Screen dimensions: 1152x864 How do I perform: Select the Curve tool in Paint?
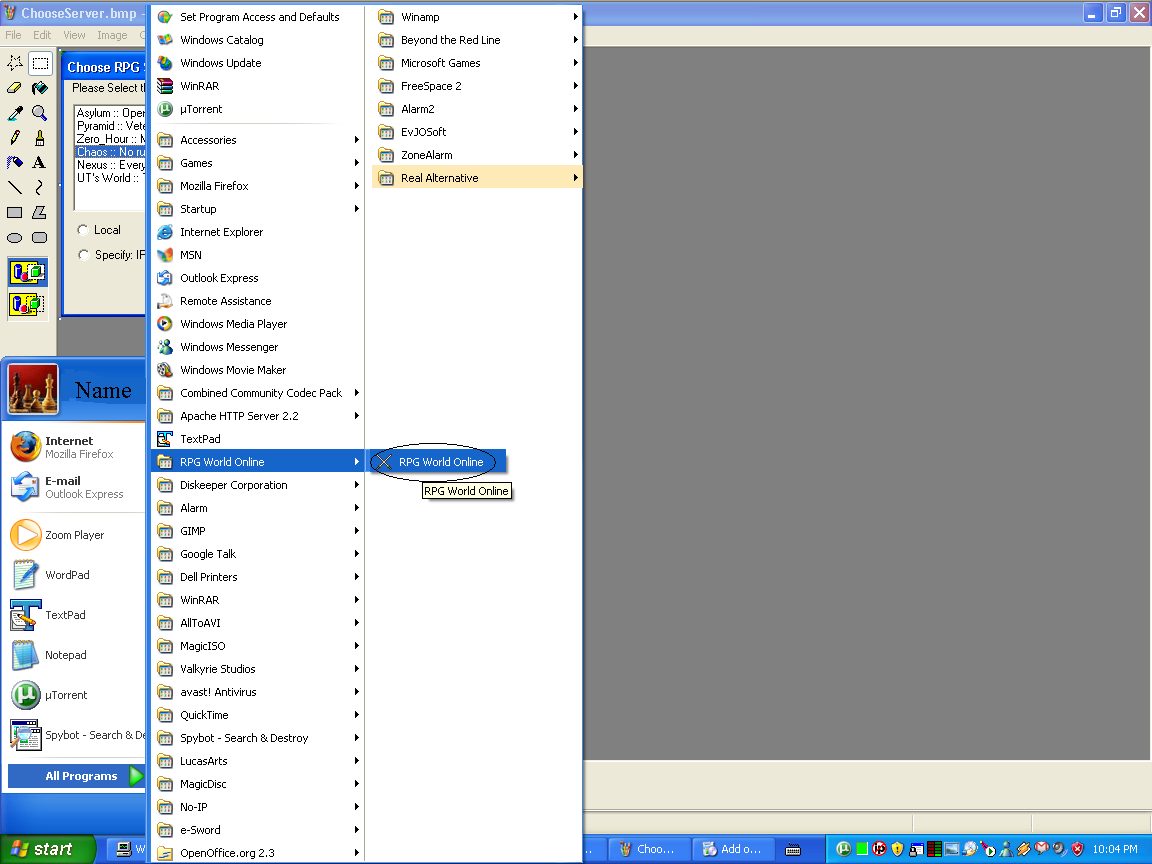(x=40, y=187)
